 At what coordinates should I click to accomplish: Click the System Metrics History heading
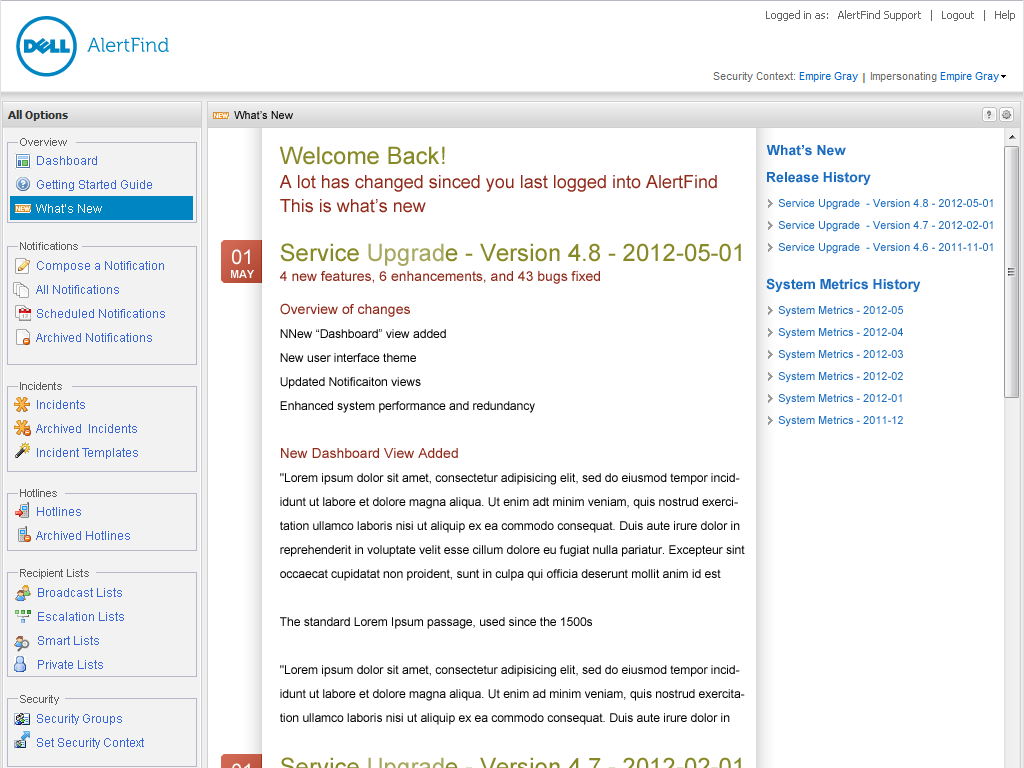tap(843, 285)
